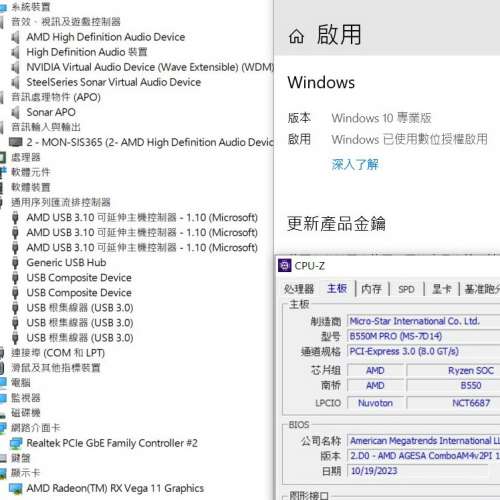Click display adapter icon of AMD Radeon RX Vega 11
Viewport: 500px width, 500px height.
coord(16,489)
